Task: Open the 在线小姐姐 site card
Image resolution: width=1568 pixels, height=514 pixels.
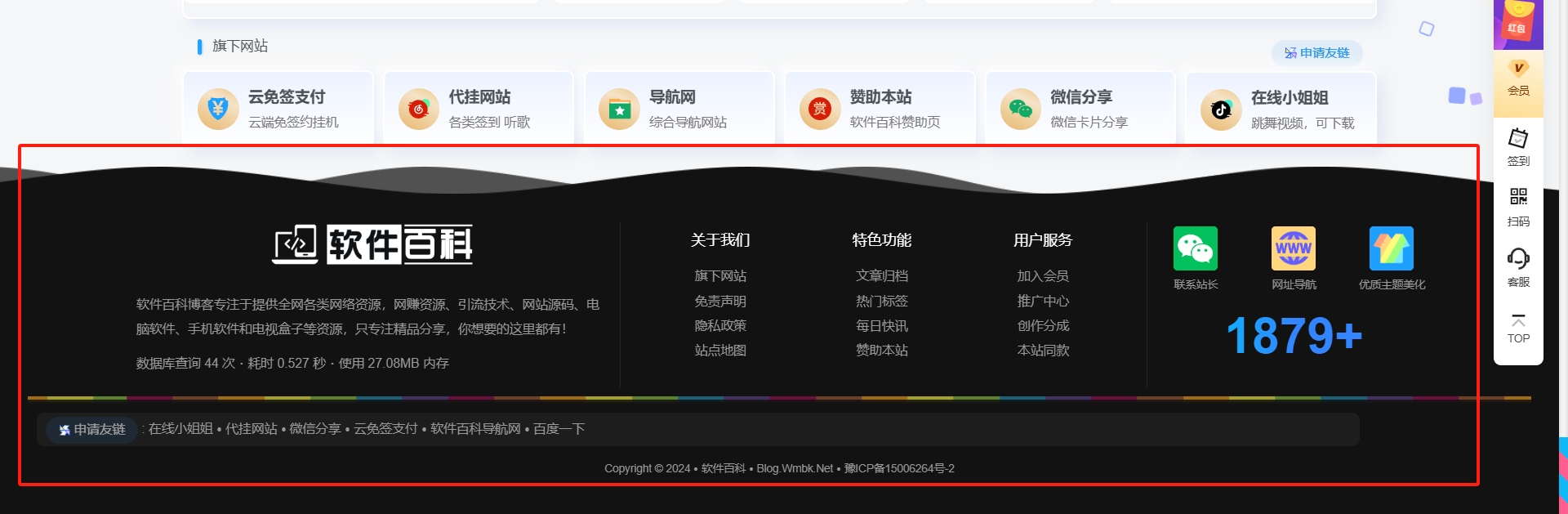Action: click(x=1281, y=110)
